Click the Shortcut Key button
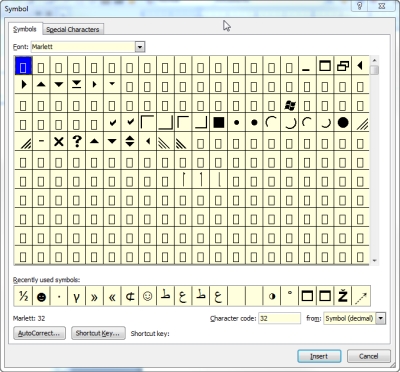The image size is (400, 372). pyautogui.click(x=98, y=333)
